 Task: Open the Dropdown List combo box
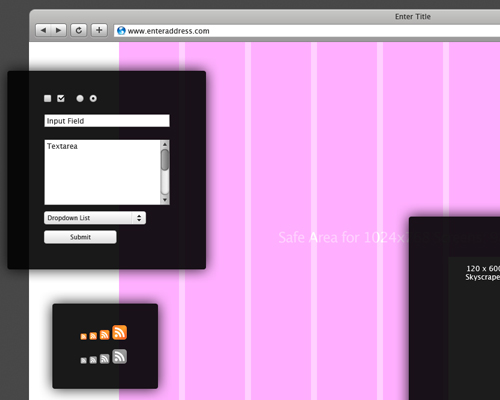coord(95,218)
